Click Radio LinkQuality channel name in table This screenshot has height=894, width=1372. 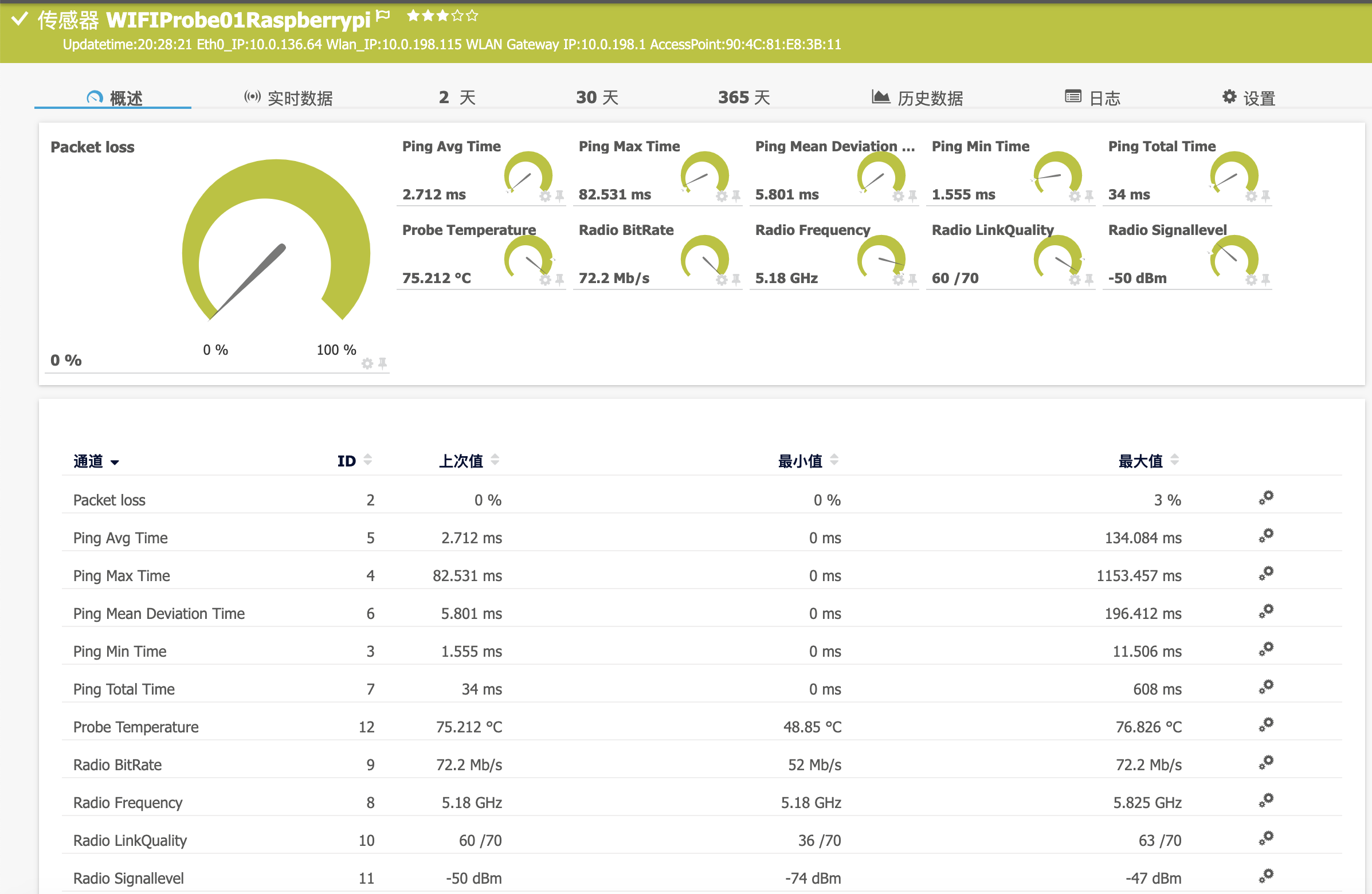[x=130, y=840]
